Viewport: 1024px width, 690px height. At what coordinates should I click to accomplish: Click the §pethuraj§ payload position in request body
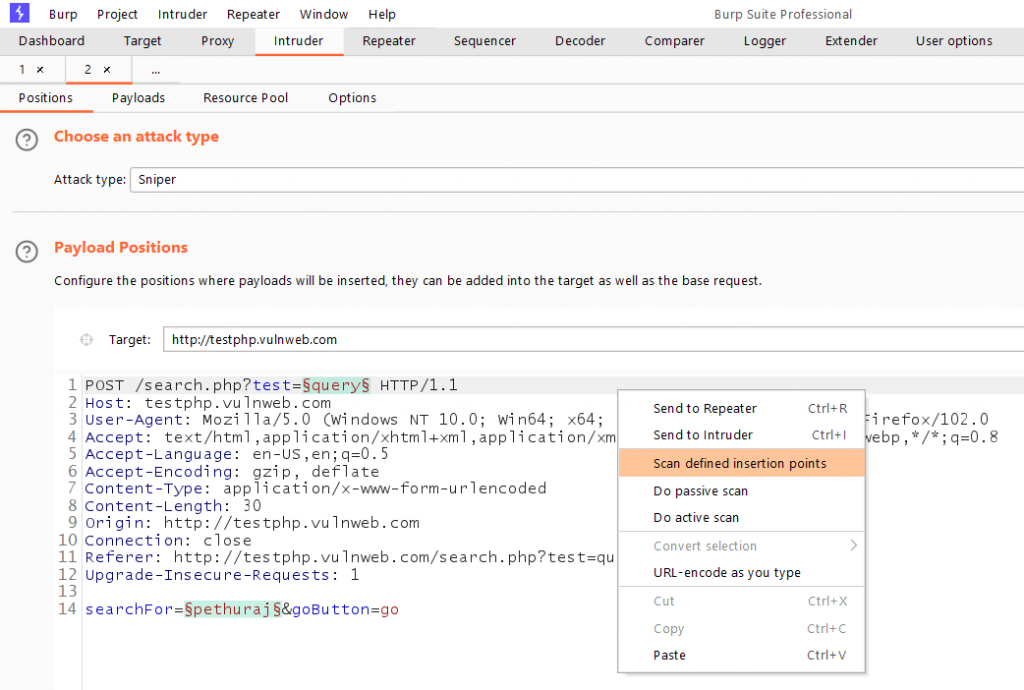click(233, 609)
